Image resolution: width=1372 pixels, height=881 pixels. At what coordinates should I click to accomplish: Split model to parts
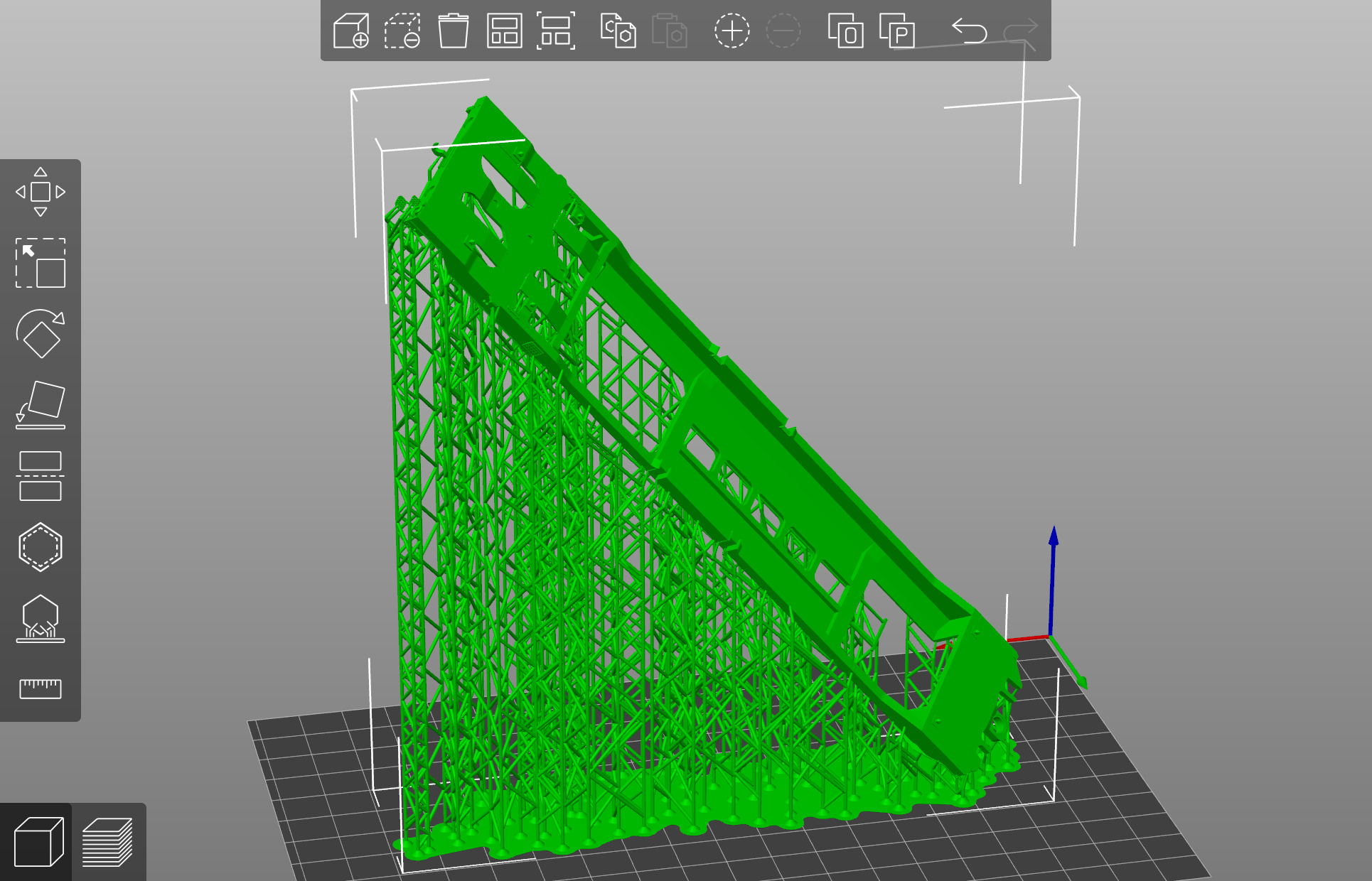coord(896,31)
